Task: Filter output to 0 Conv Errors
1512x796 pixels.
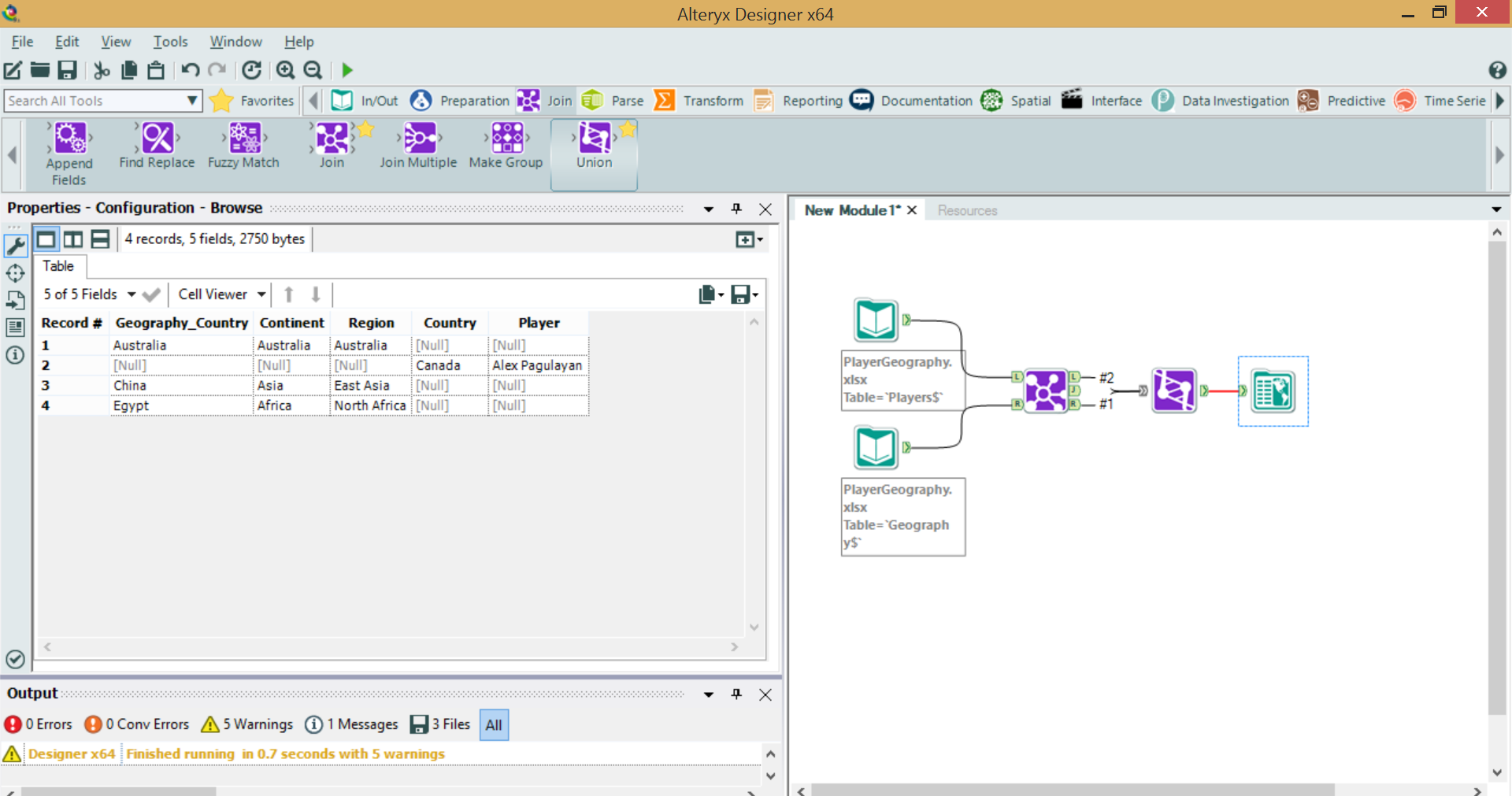Action: (x=137, y=724)
